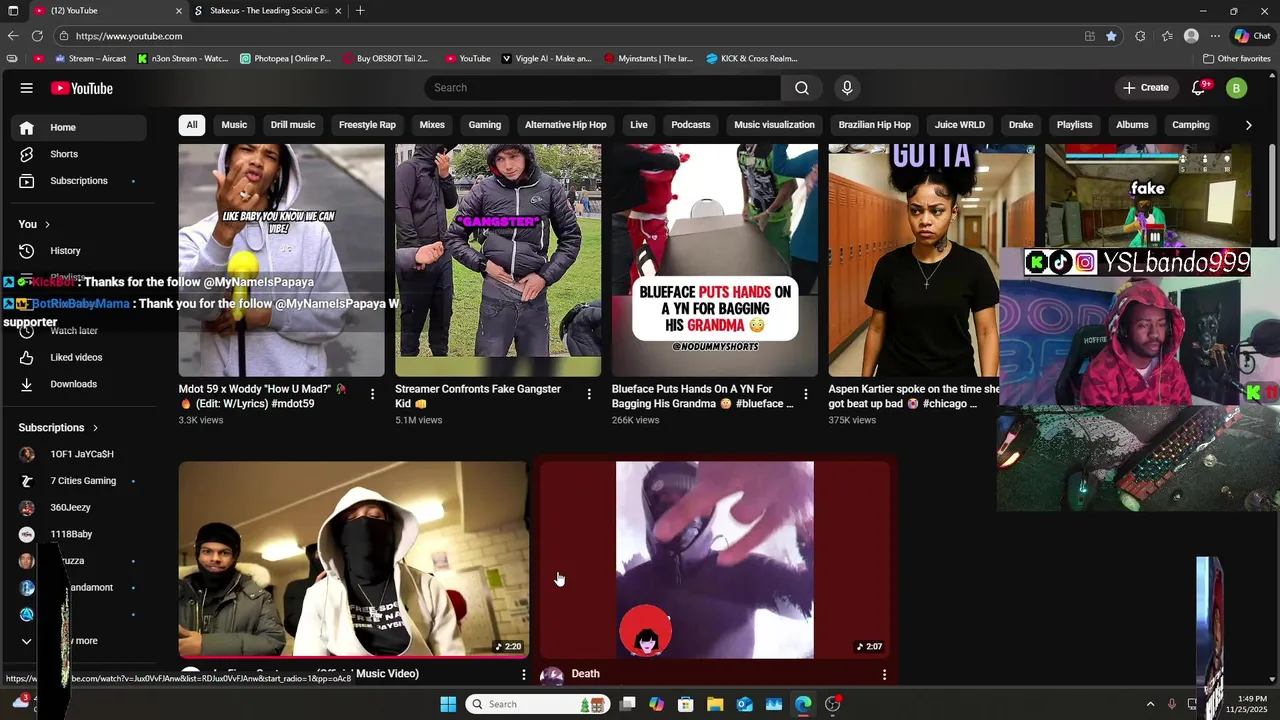Select the Juice WRLD filter chip
Viewport: 1280px width, 720px height.
pos(960,125)
